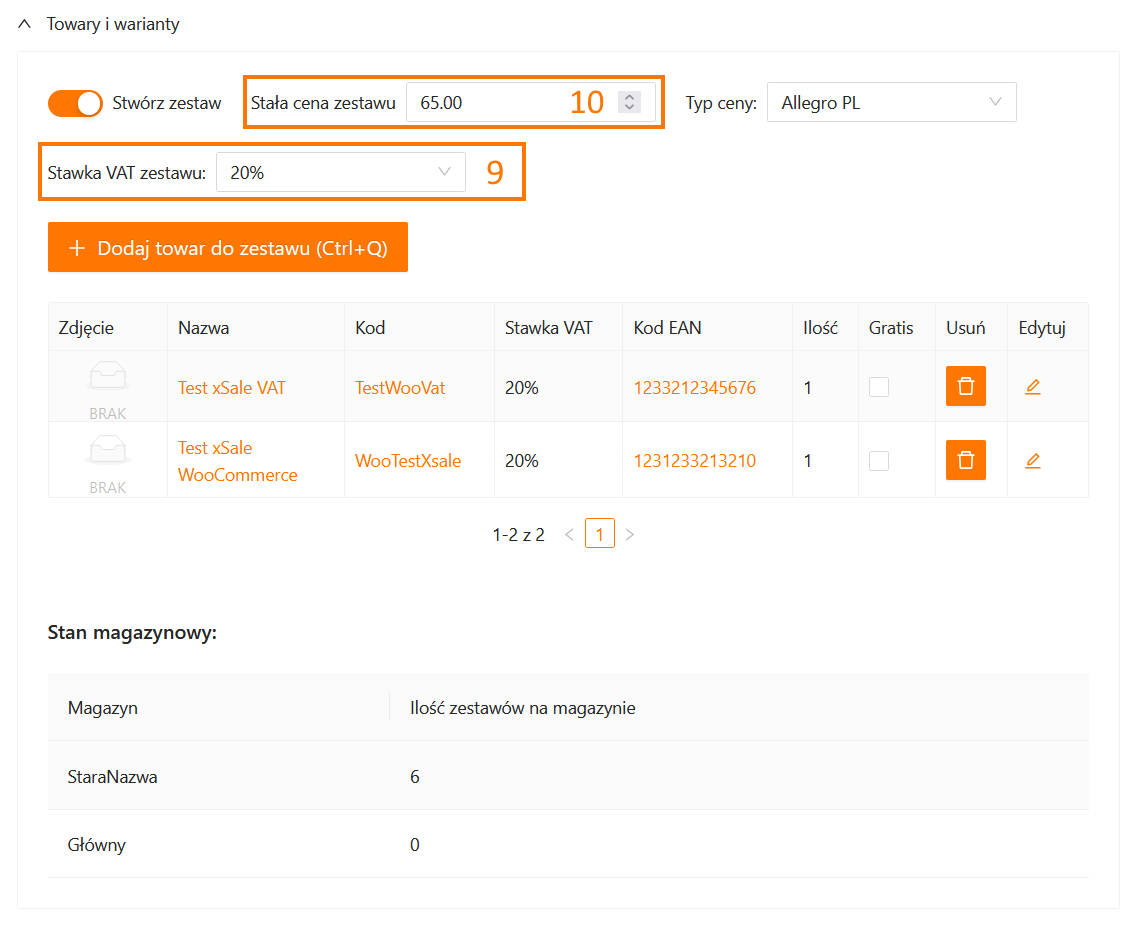Open EAN link 1231233213210

(x=694, y=461)
